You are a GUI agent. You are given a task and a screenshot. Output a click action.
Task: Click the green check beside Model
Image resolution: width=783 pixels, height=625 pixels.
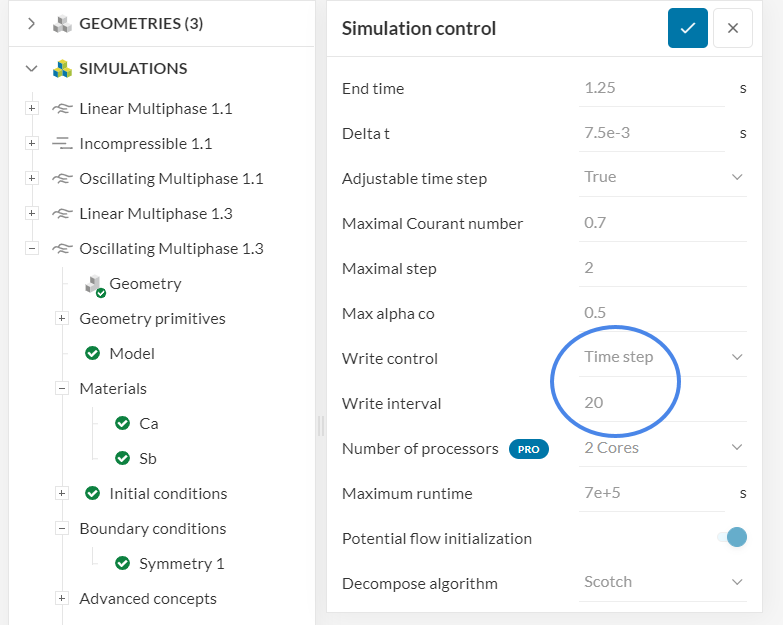pos(93,354)
